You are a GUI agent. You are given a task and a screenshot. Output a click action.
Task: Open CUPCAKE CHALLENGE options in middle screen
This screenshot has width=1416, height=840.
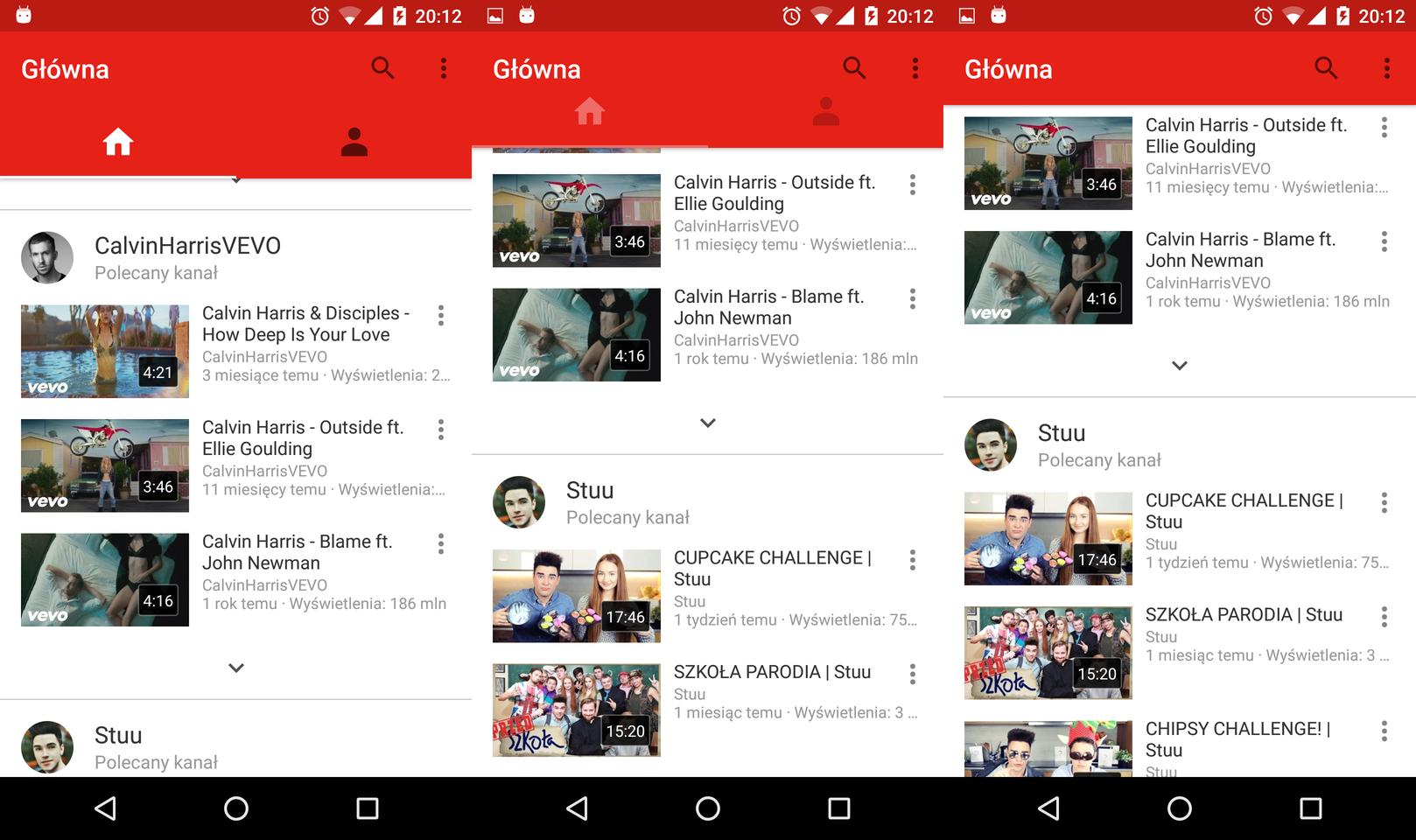[913, 559]
